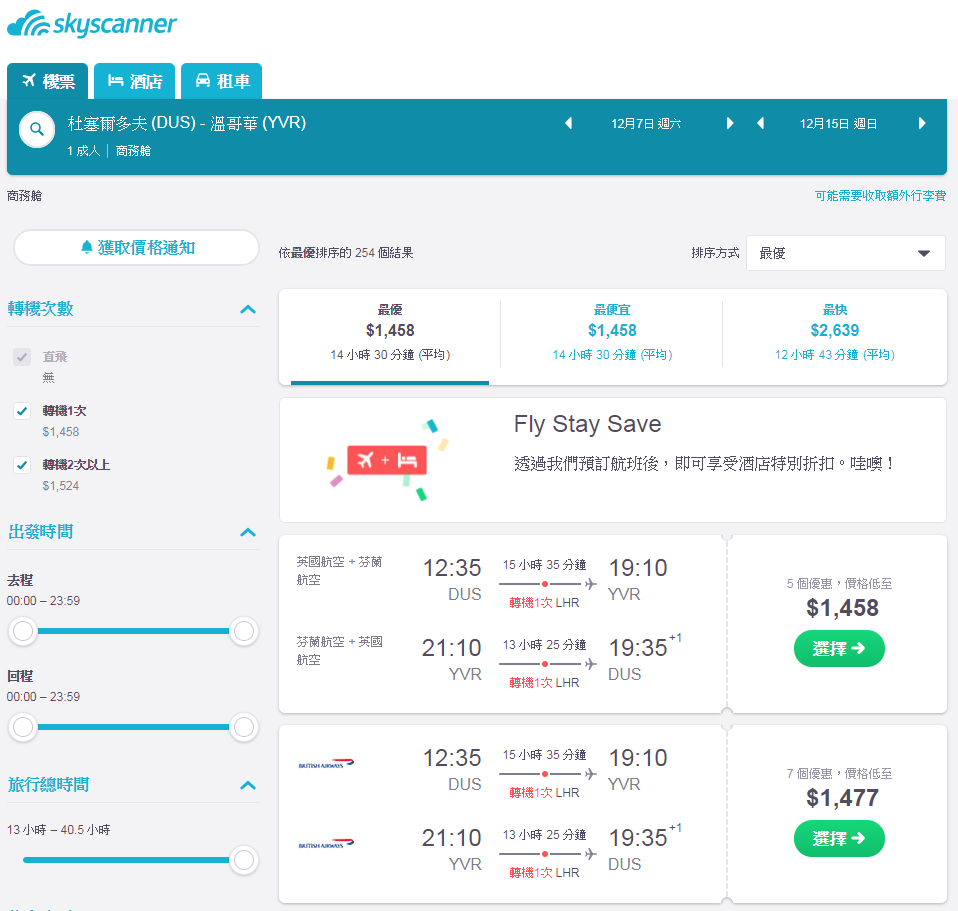Open 可能需要收取額外行李費 link

[x=880, y=196]
